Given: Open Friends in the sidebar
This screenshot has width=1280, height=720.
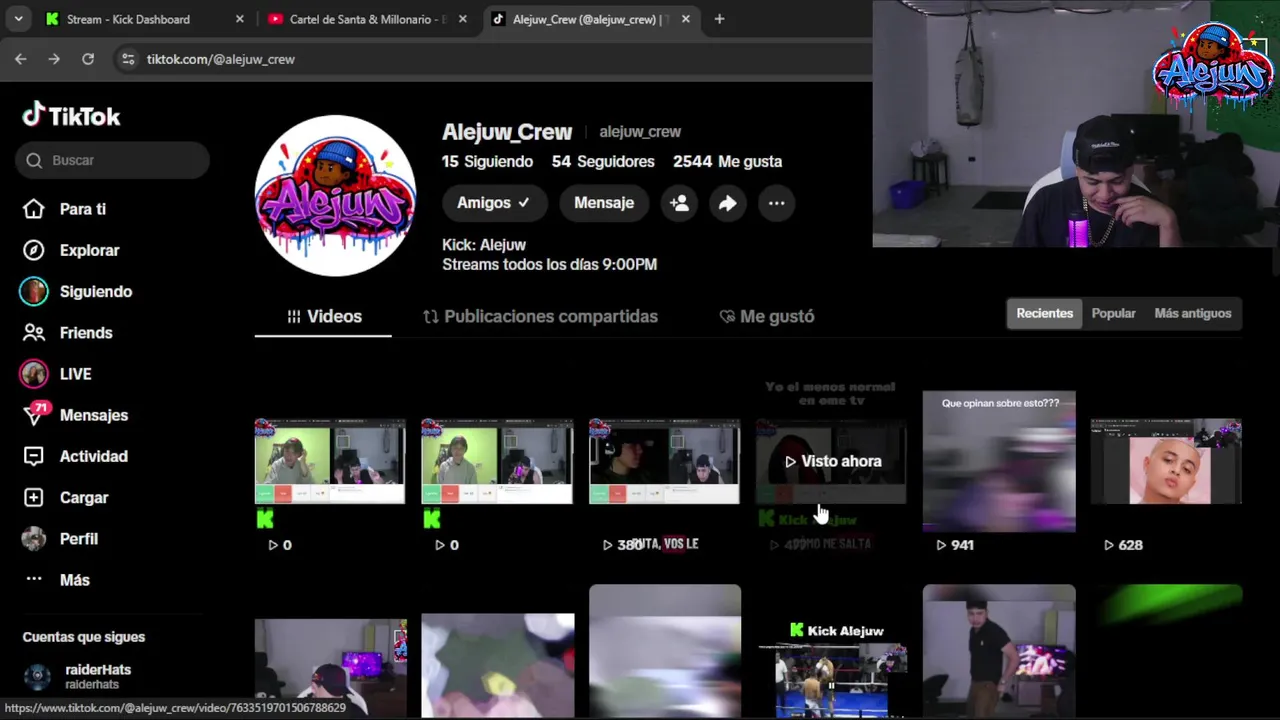Looking at the screenshot, I should pos(70,332).
